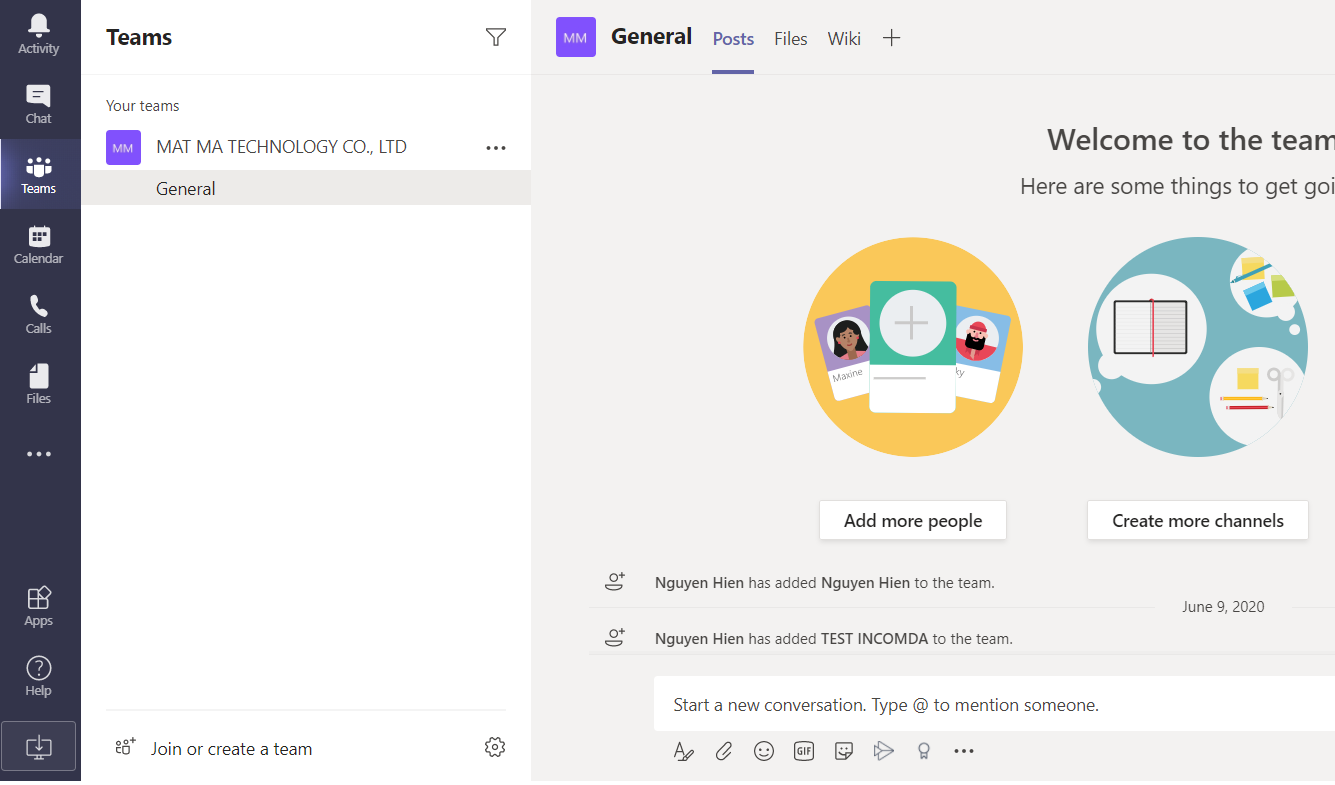Screen dimensions: 1335x785
Task: Open the Apps store
Action: 39,607
